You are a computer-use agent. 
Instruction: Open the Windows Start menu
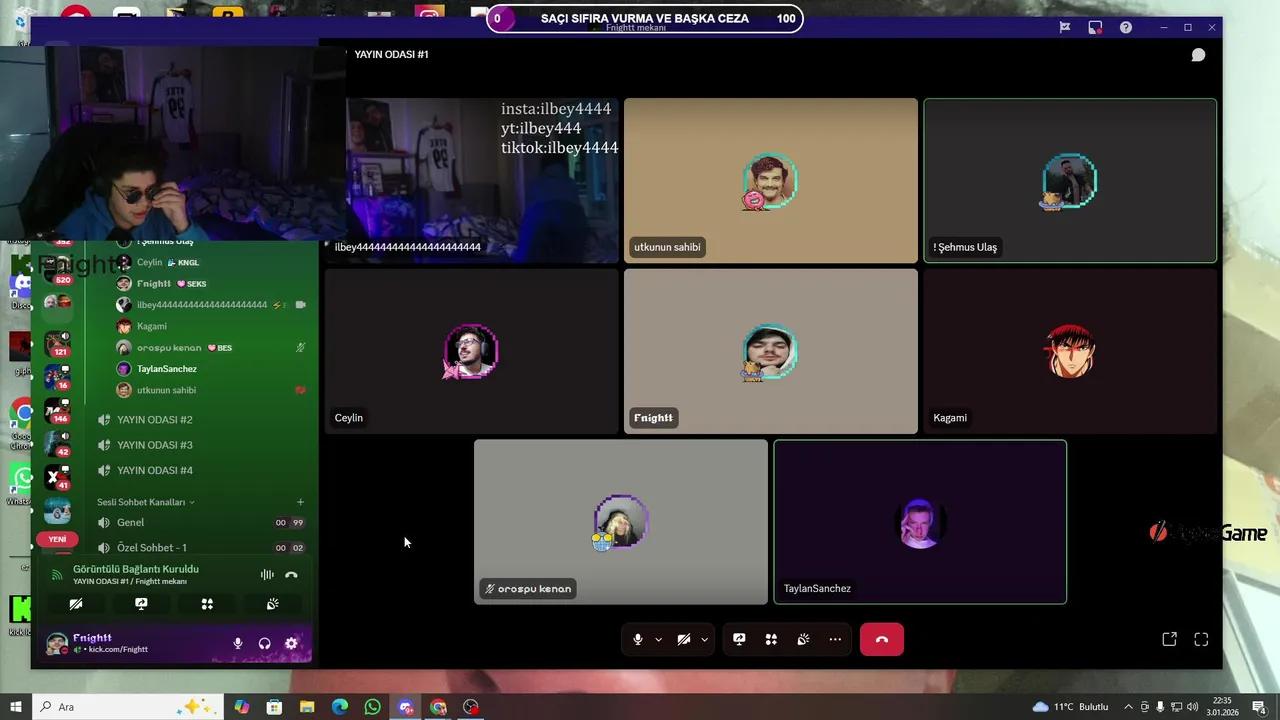15,707
